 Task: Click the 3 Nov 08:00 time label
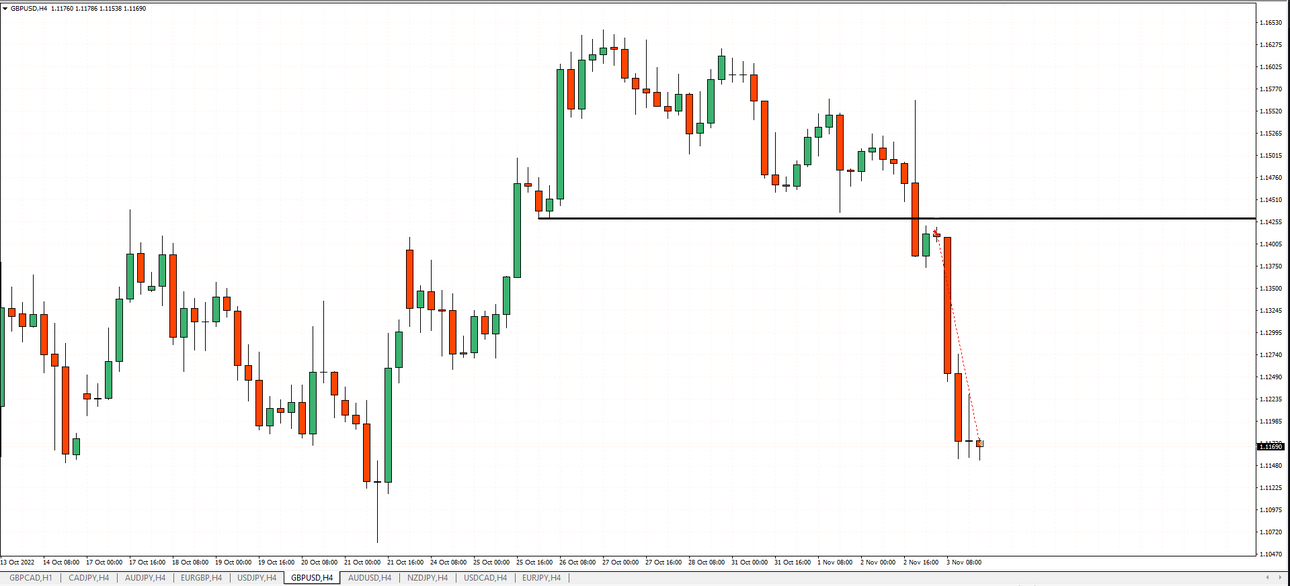[964, 562]
